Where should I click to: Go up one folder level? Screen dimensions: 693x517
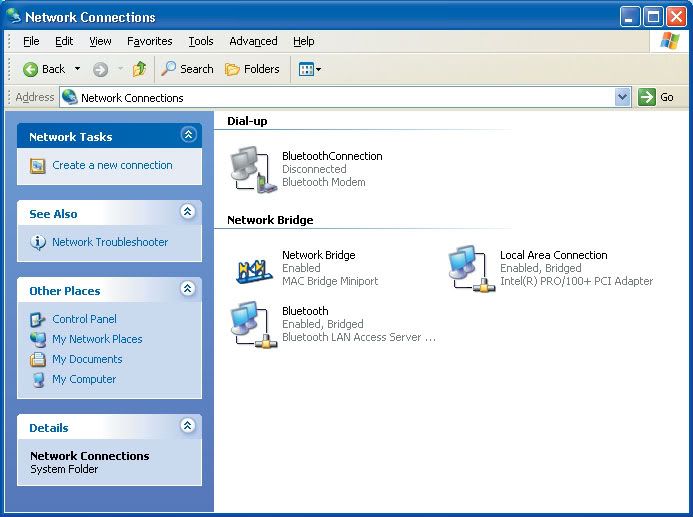coord(139,69)
